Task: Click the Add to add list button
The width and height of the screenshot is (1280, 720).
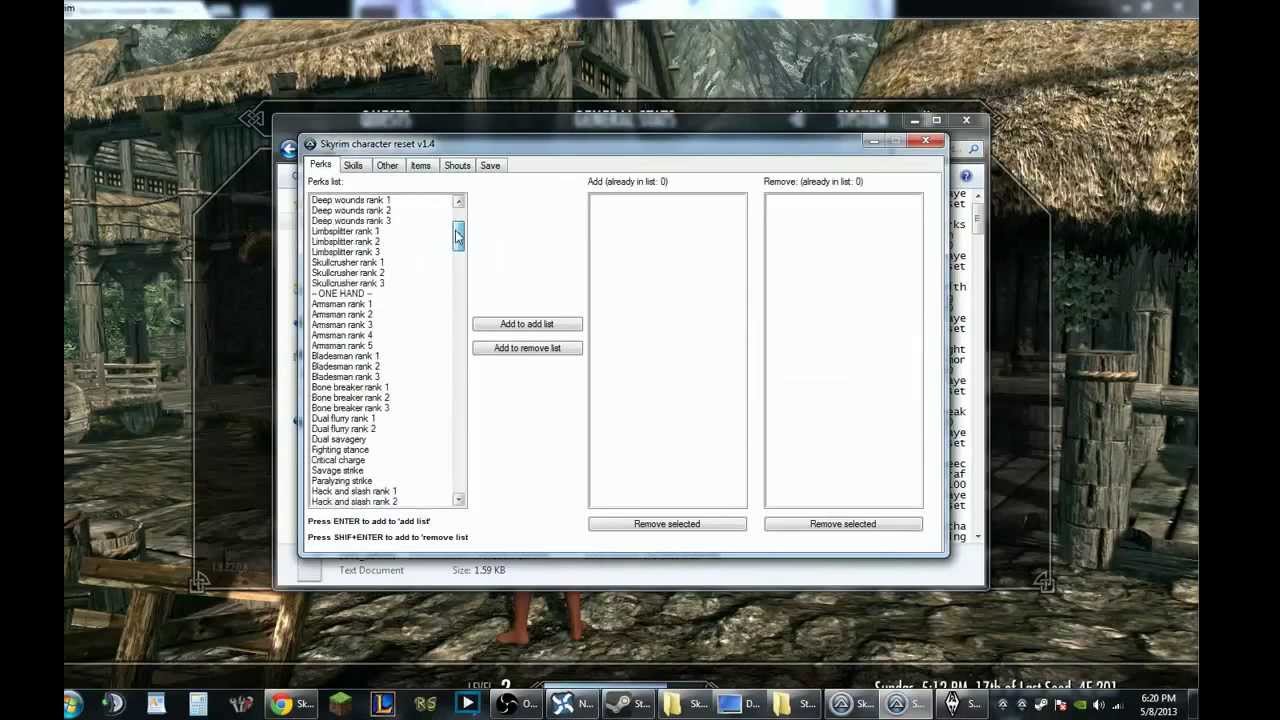Action: click(527, 324)
